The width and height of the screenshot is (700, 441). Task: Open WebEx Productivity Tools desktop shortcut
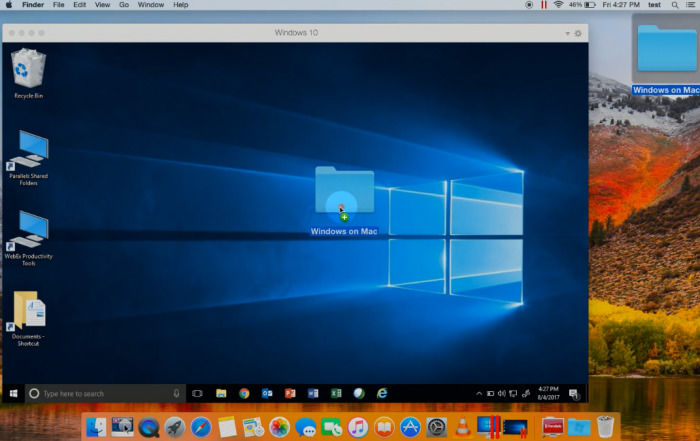29,238
